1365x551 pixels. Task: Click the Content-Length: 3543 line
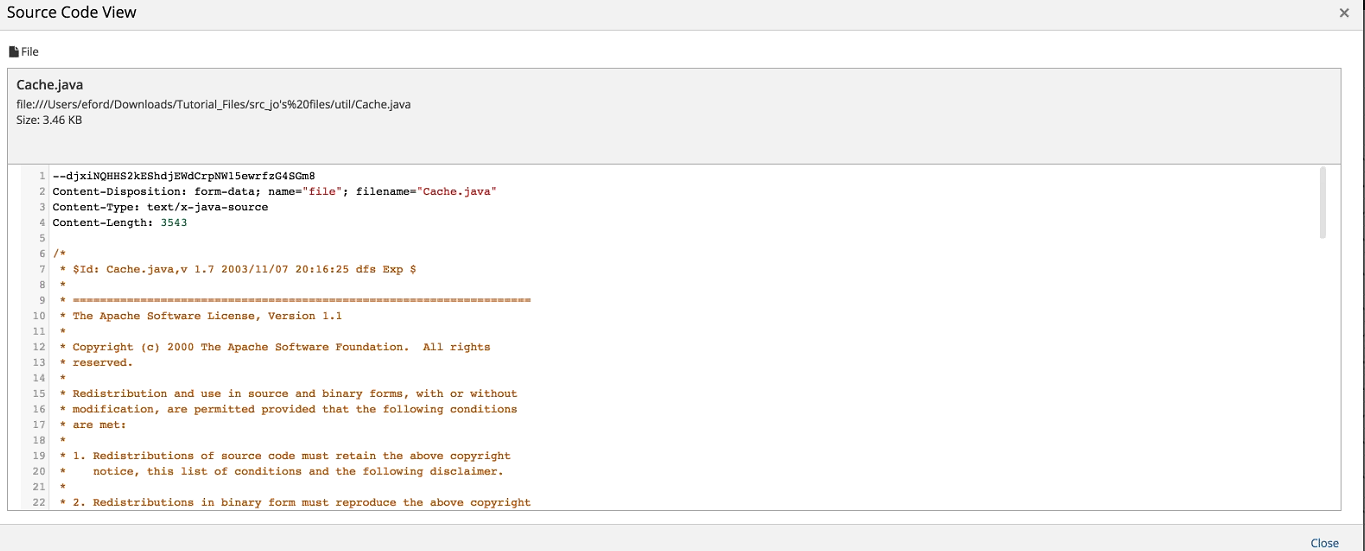[x=120, y=223]
